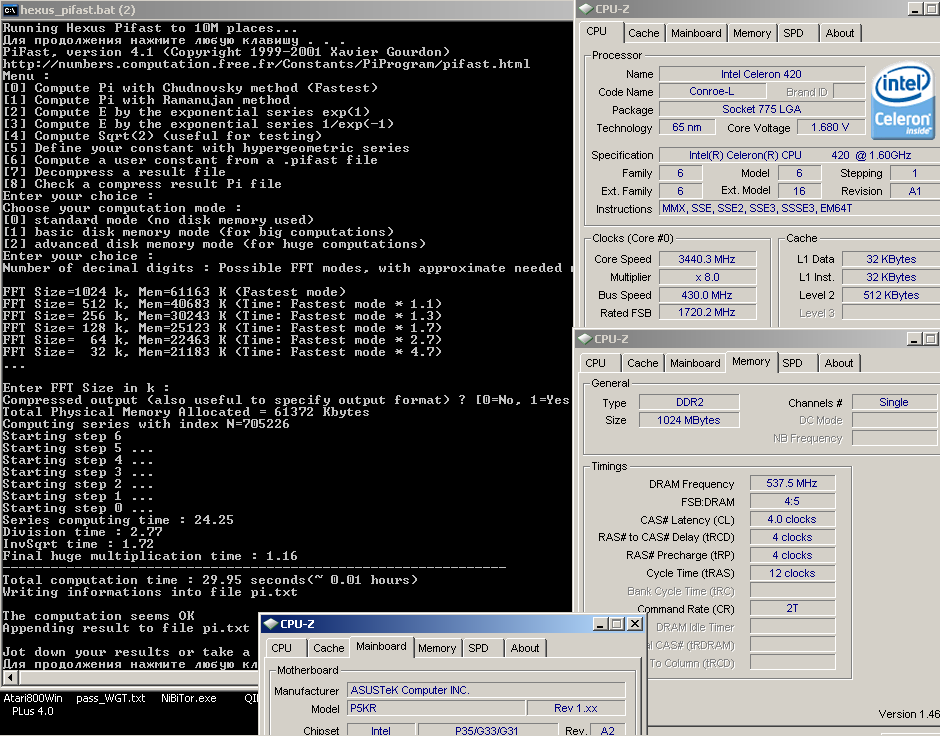This screenshot has height=736, width=940.
Task: Open the Cache tab in top CPU-Z window
Action: 643,34
